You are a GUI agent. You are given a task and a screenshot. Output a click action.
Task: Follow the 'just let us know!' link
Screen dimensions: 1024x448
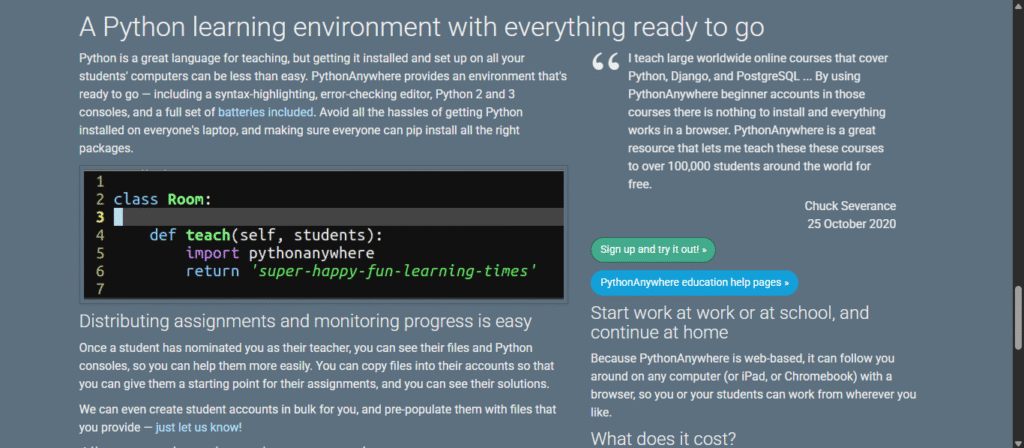coord(199,428)
